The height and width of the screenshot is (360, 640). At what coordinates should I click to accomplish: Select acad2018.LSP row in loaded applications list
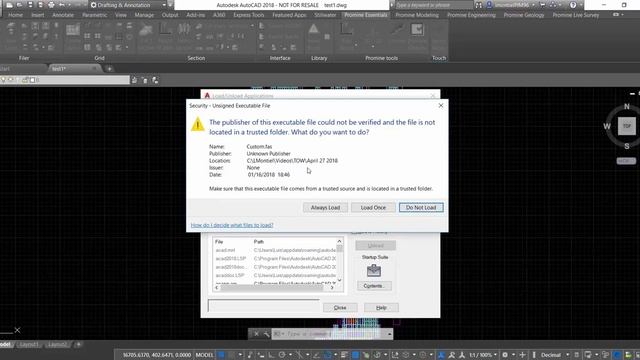[276, 258]
